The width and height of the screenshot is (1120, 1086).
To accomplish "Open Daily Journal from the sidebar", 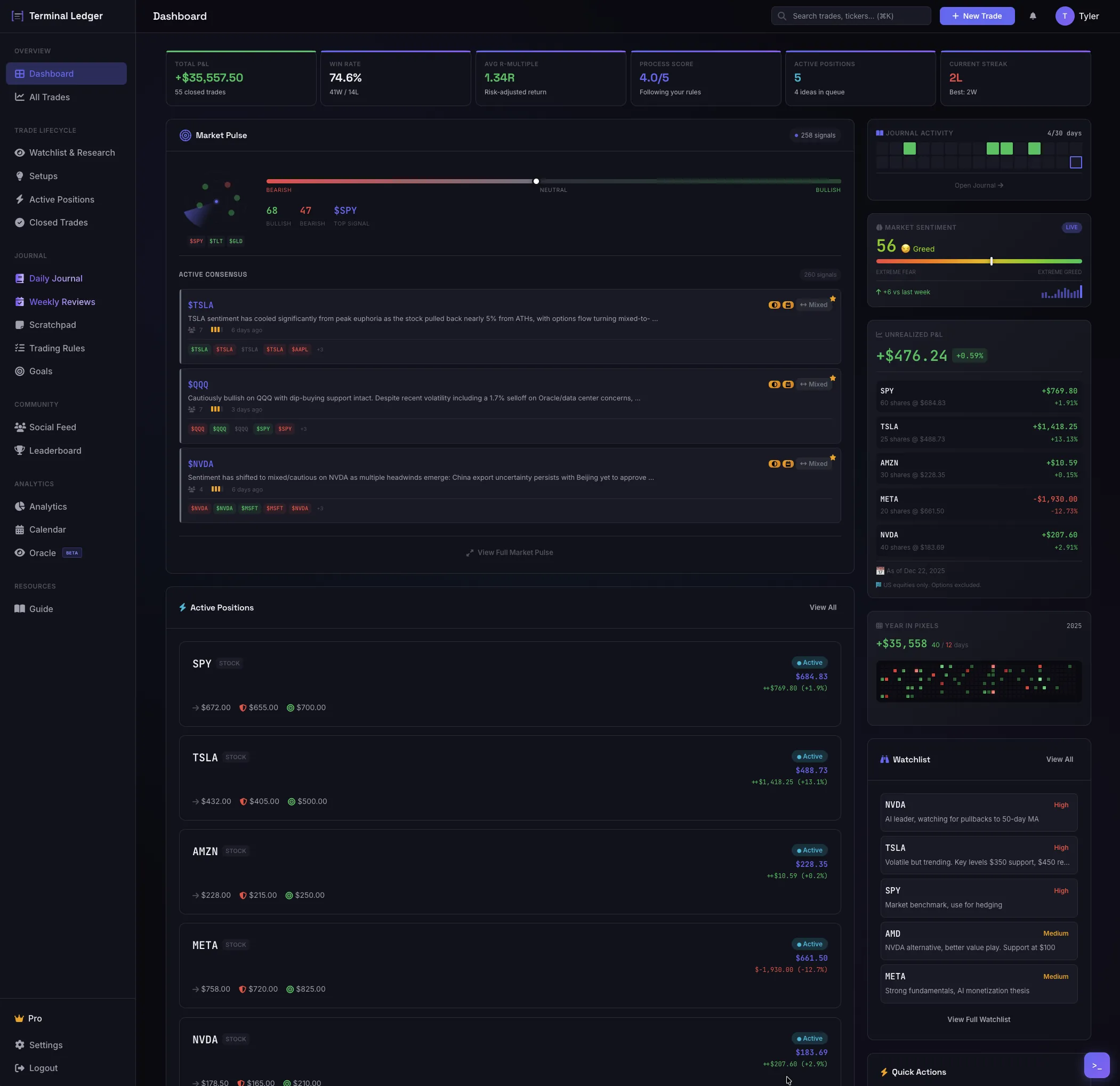I will (55, 278).
